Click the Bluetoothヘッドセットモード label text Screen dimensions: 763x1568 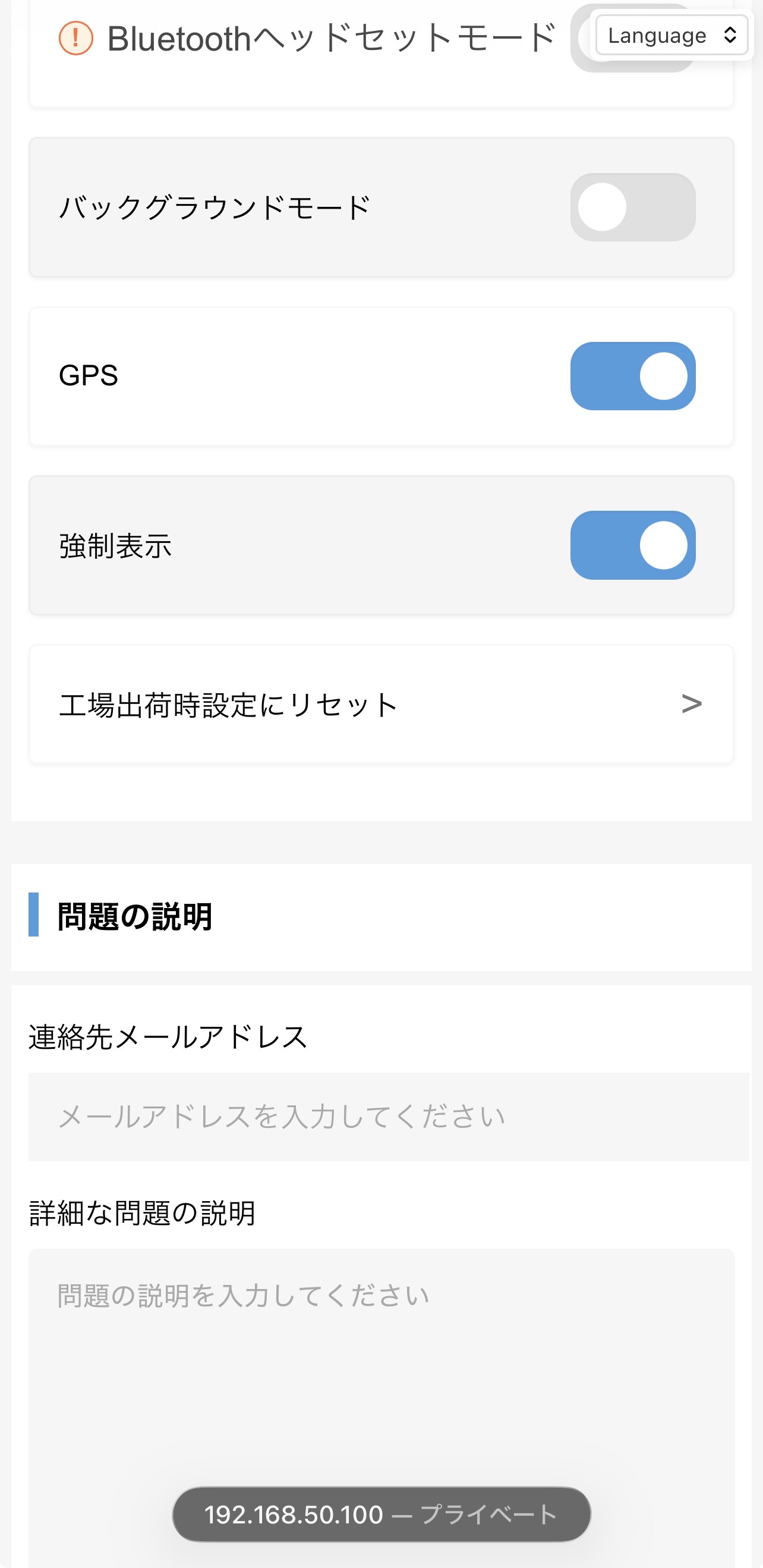tap(331, 38)
